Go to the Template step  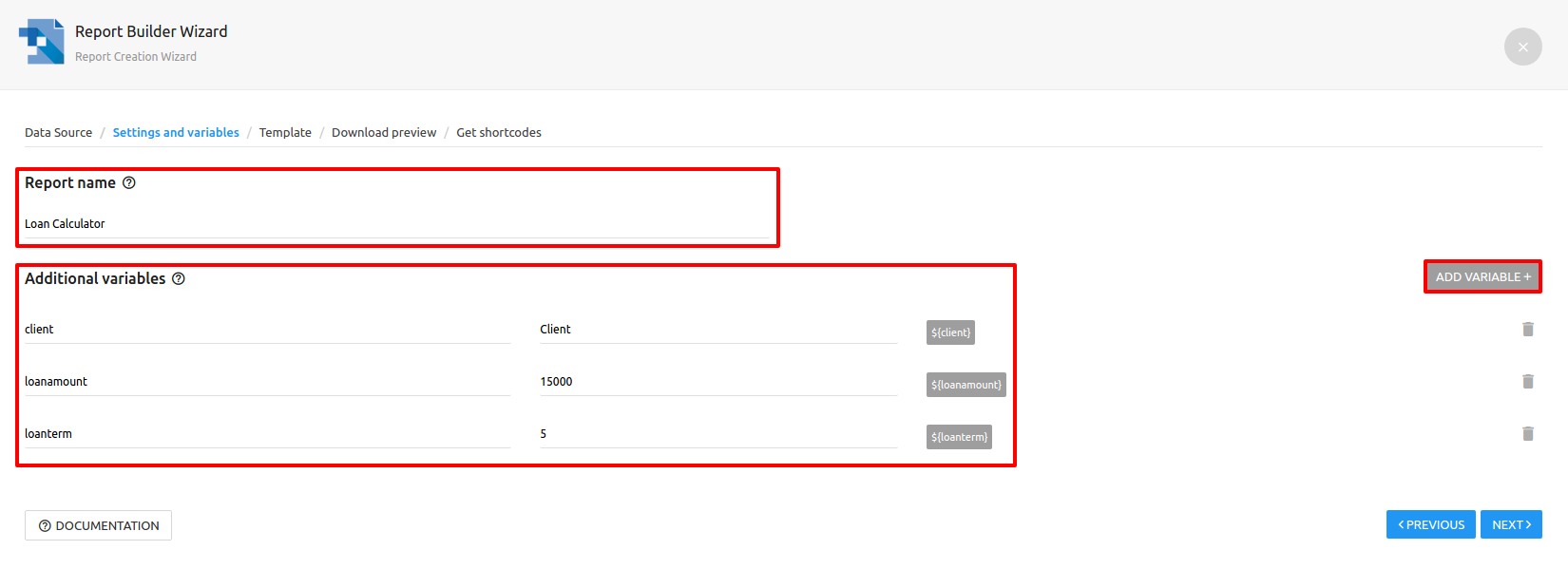click(x=285, y=132)
